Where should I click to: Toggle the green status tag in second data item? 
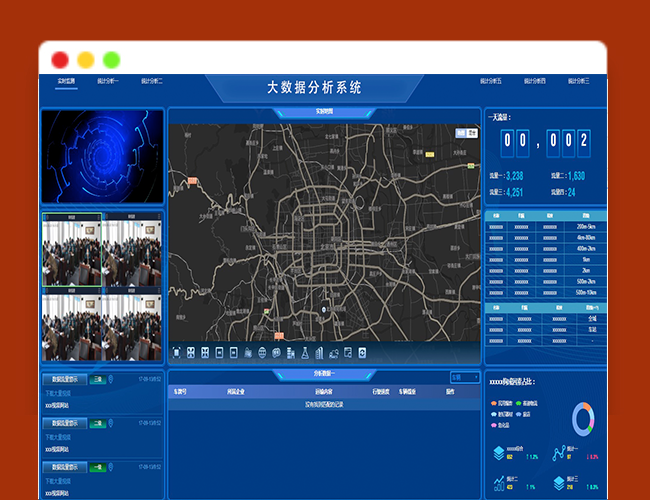[x=98, y=423]
